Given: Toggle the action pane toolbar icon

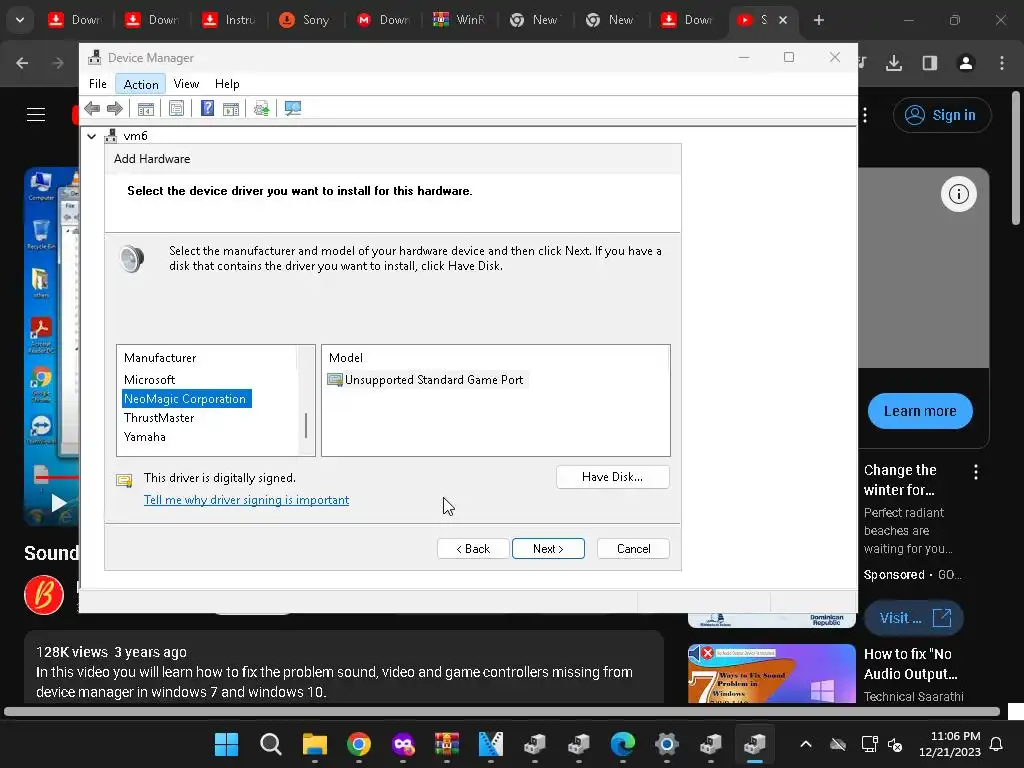Looking at the screenshot, I should click(231, 108).
